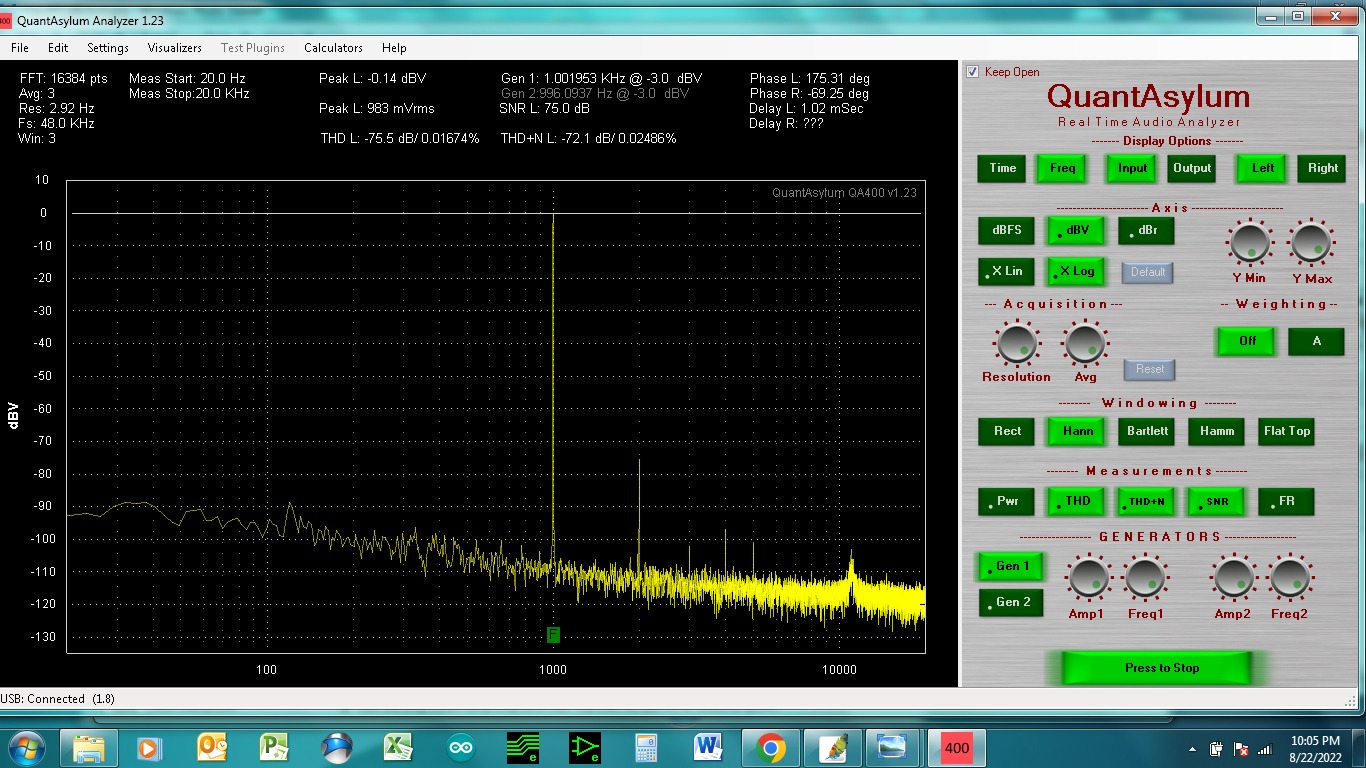Click the green F marker at 1000 Hz

click(x=553, y=635)
